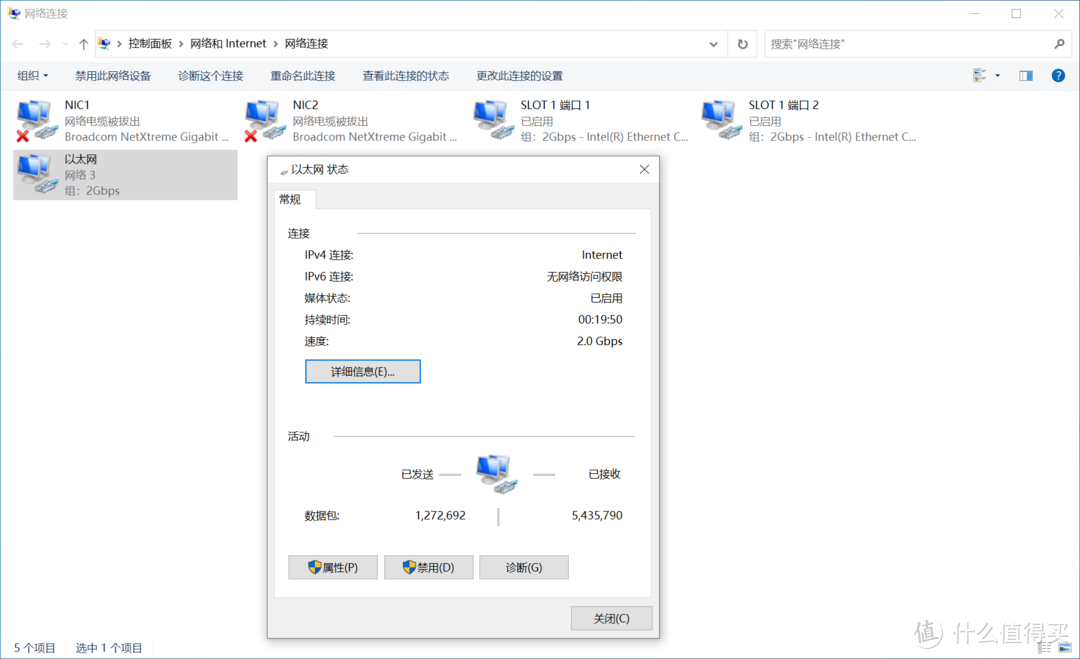Select the NIC1 network adapter icon
Image resolution: width=1080 pixels, height=659 pixels.
[x=35, y=118]
